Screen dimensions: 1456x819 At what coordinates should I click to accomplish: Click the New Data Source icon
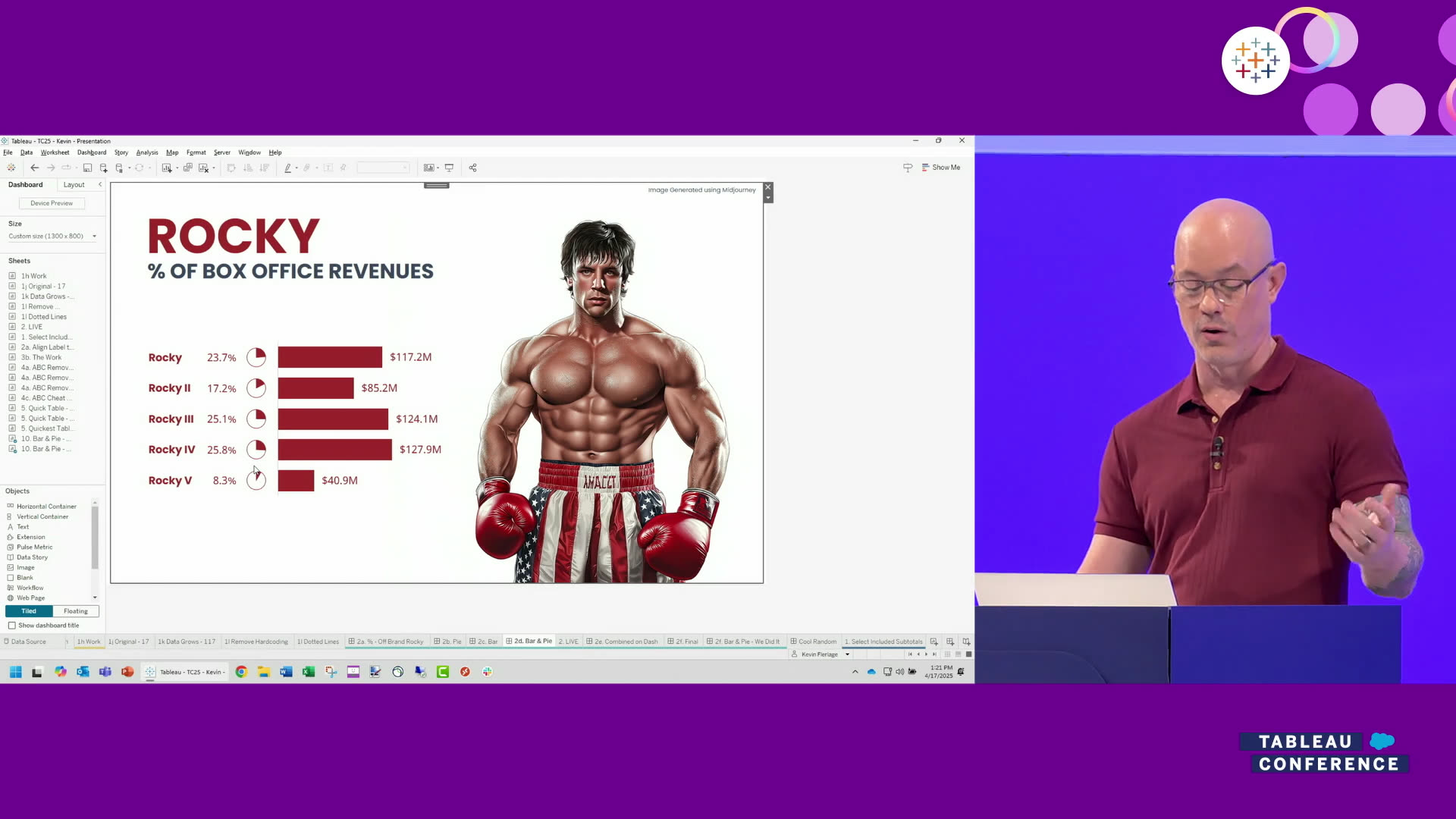(104, 168)
